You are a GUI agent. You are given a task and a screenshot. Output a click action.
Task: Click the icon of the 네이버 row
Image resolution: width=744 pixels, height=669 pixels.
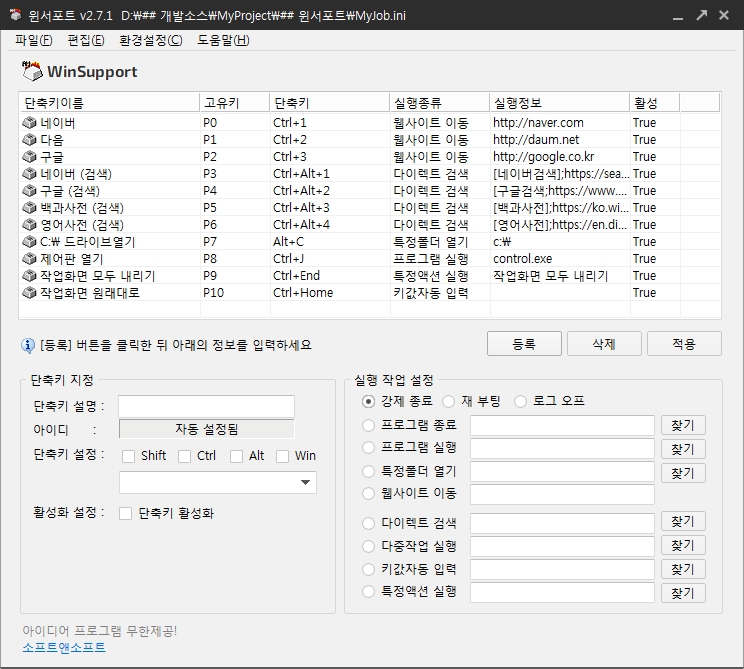pos(29,123)
